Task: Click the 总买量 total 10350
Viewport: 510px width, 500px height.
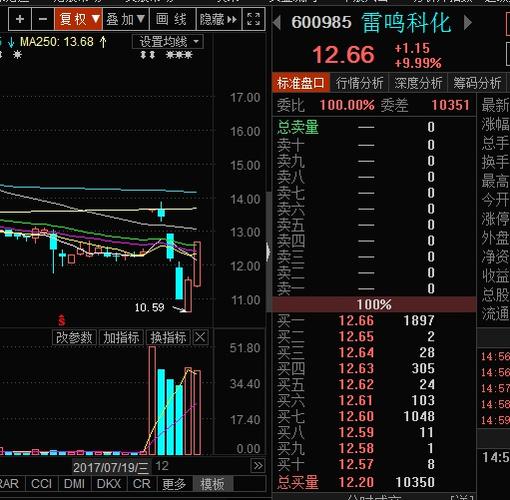Action: click(x=415, y=482)
